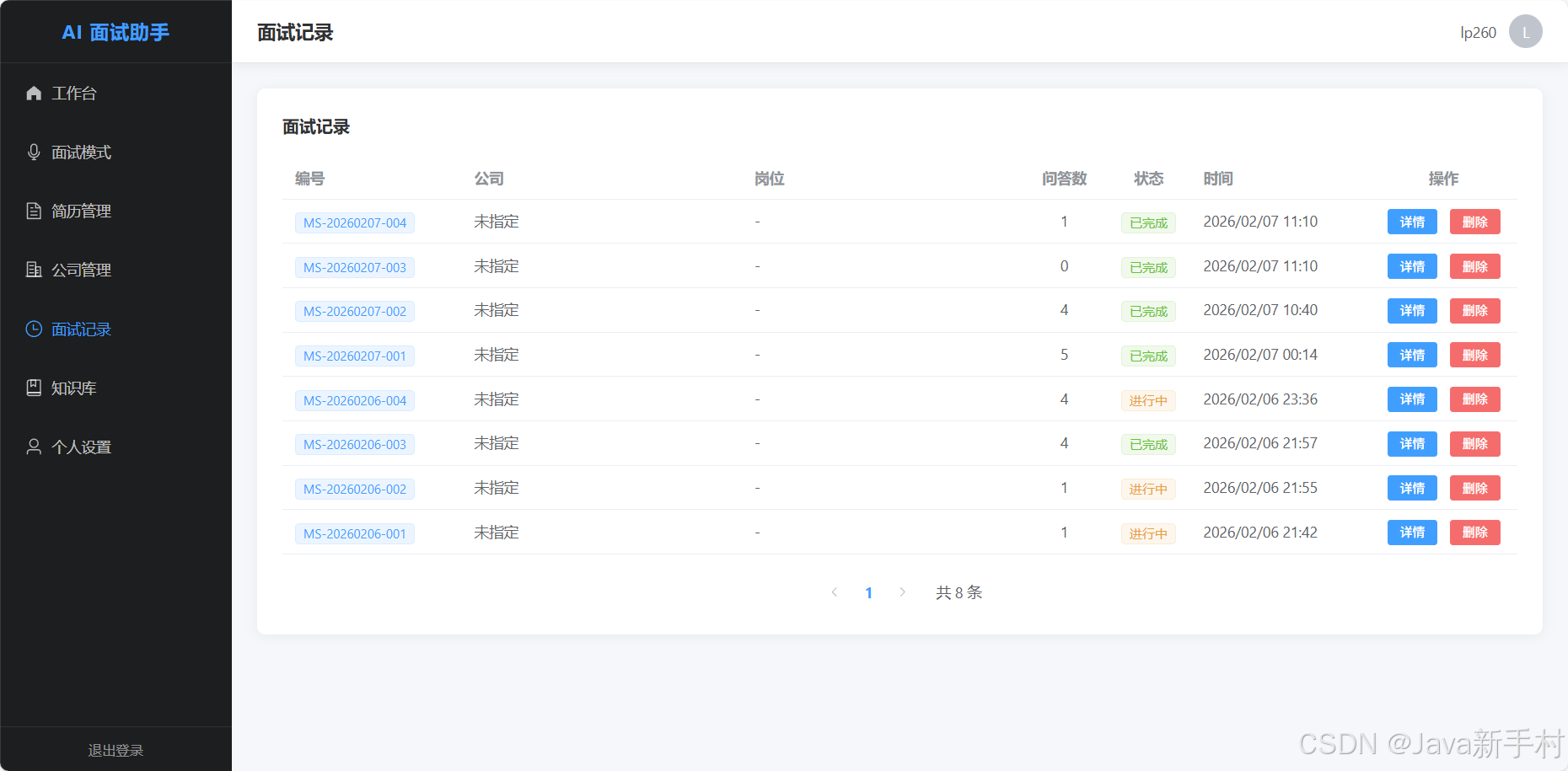Viewport: 1568px width, 771px height.
Task: Select 面试记录 in sidebar
Action: click(116, 329)
